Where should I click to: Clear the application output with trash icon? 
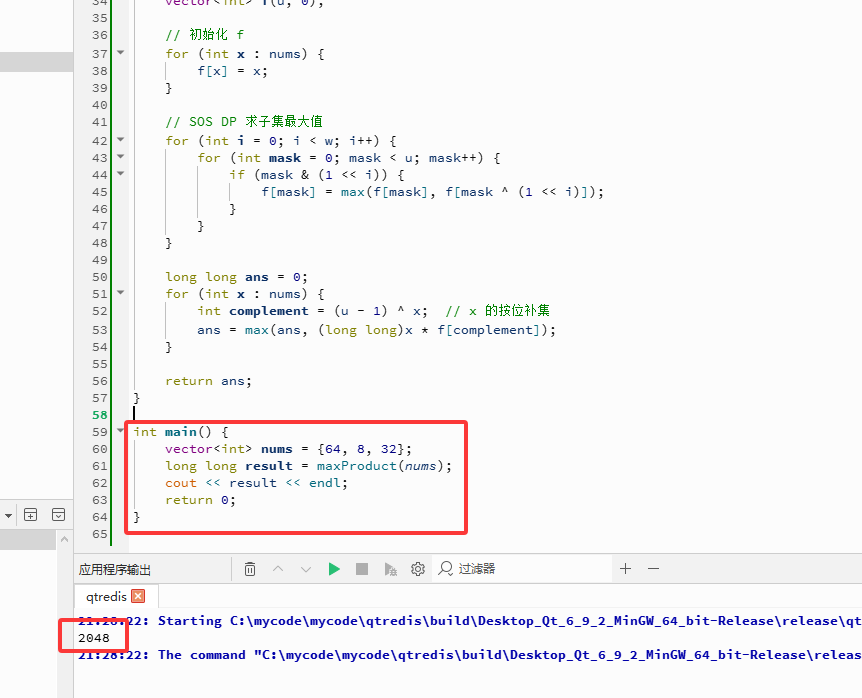pyautogui.click(x=250, y=569)
